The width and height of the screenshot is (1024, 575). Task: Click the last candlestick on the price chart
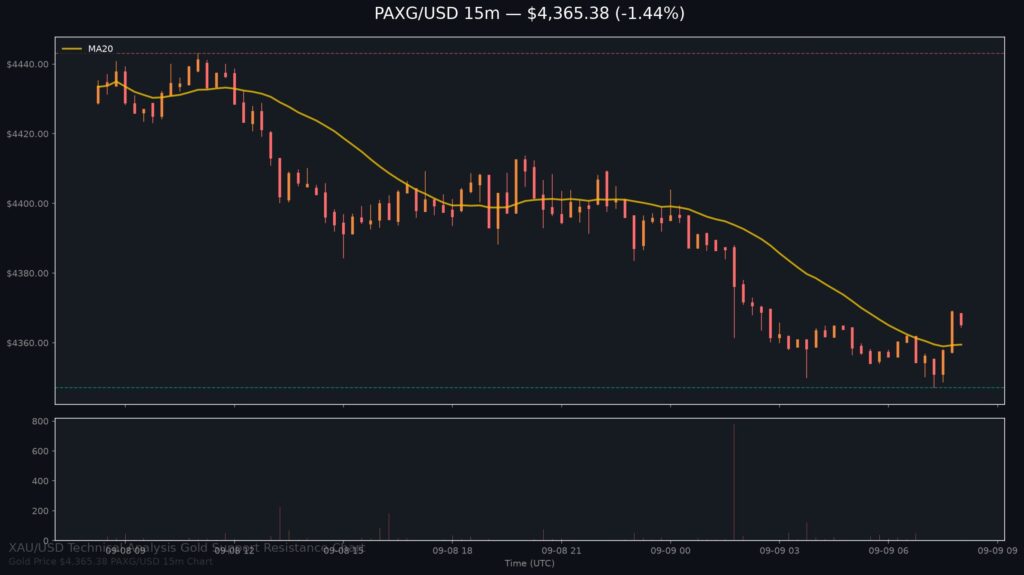coord(961,320)
